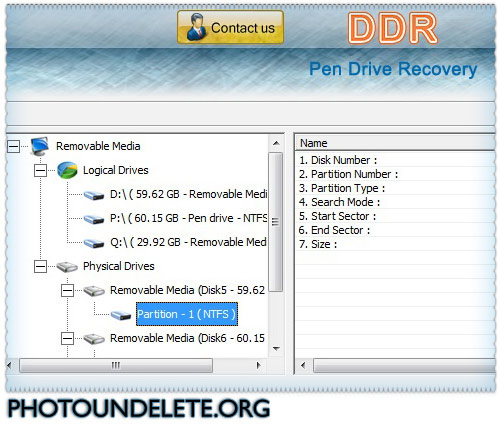Select the '2. Partition Number :' row
Image resolution: width=500 pixels, height=425 pixels.
pyautogui.click(x=395, y=174)
